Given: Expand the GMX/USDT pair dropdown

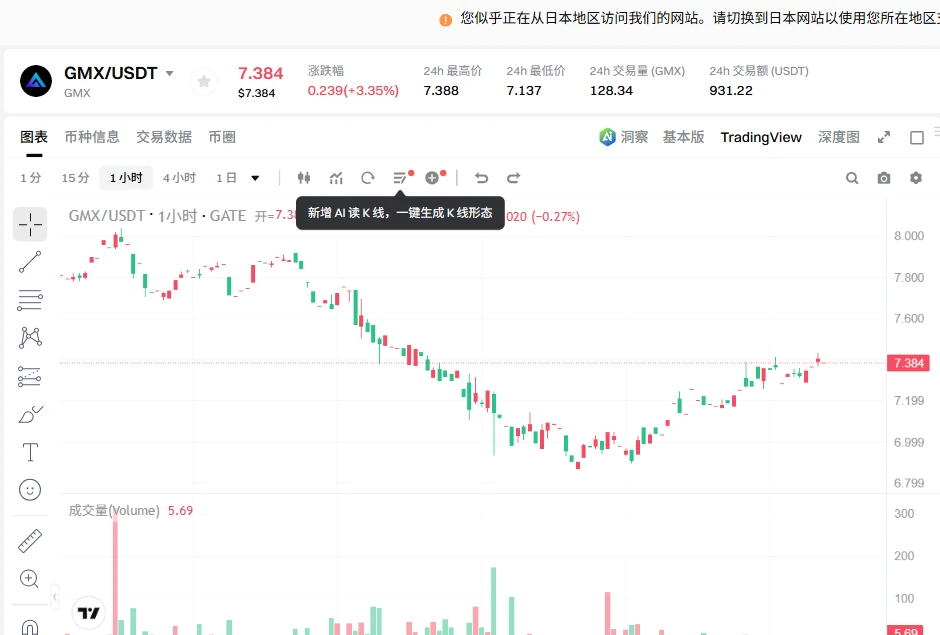Looking at the screenshot, I should pyautogui.click(x=170, y=73).
